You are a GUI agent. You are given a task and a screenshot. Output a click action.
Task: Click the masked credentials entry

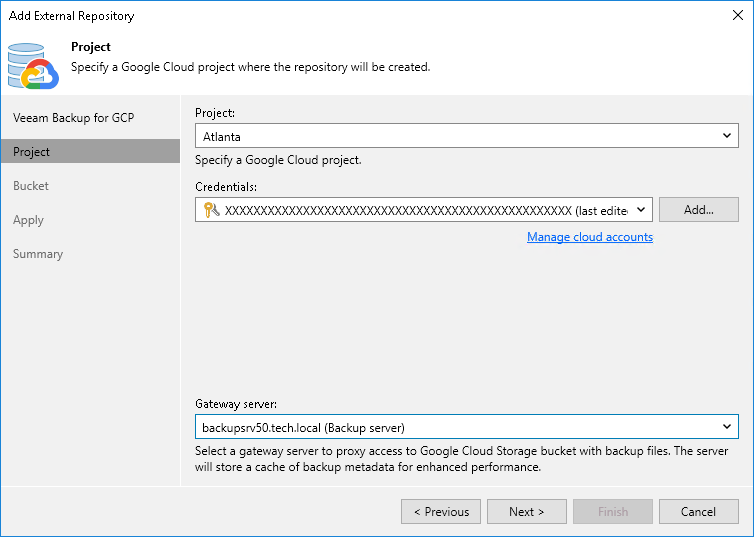coord(424,210)
